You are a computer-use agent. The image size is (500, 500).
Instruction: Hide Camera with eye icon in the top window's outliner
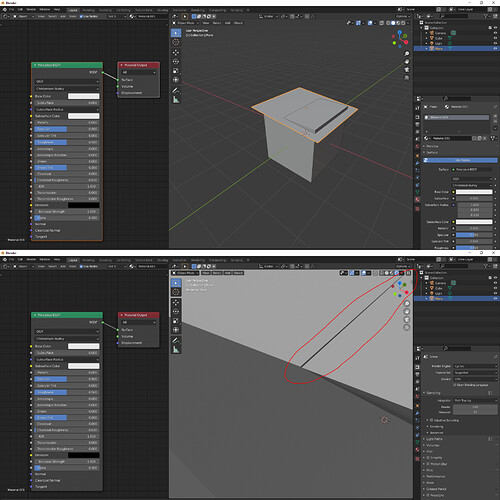[x=495, y=33]
